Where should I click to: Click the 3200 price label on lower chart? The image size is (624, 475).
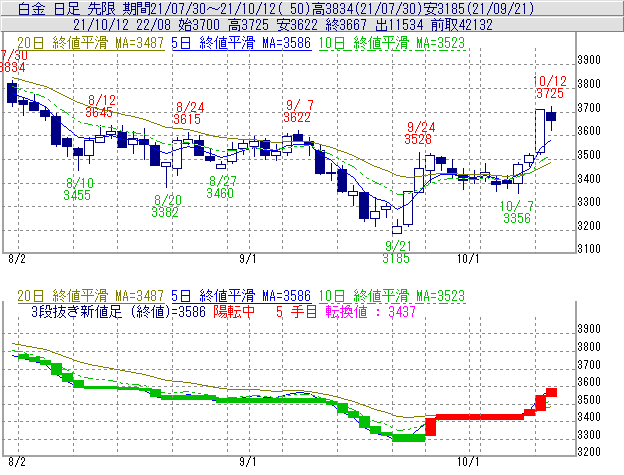(x=589, y=452)
